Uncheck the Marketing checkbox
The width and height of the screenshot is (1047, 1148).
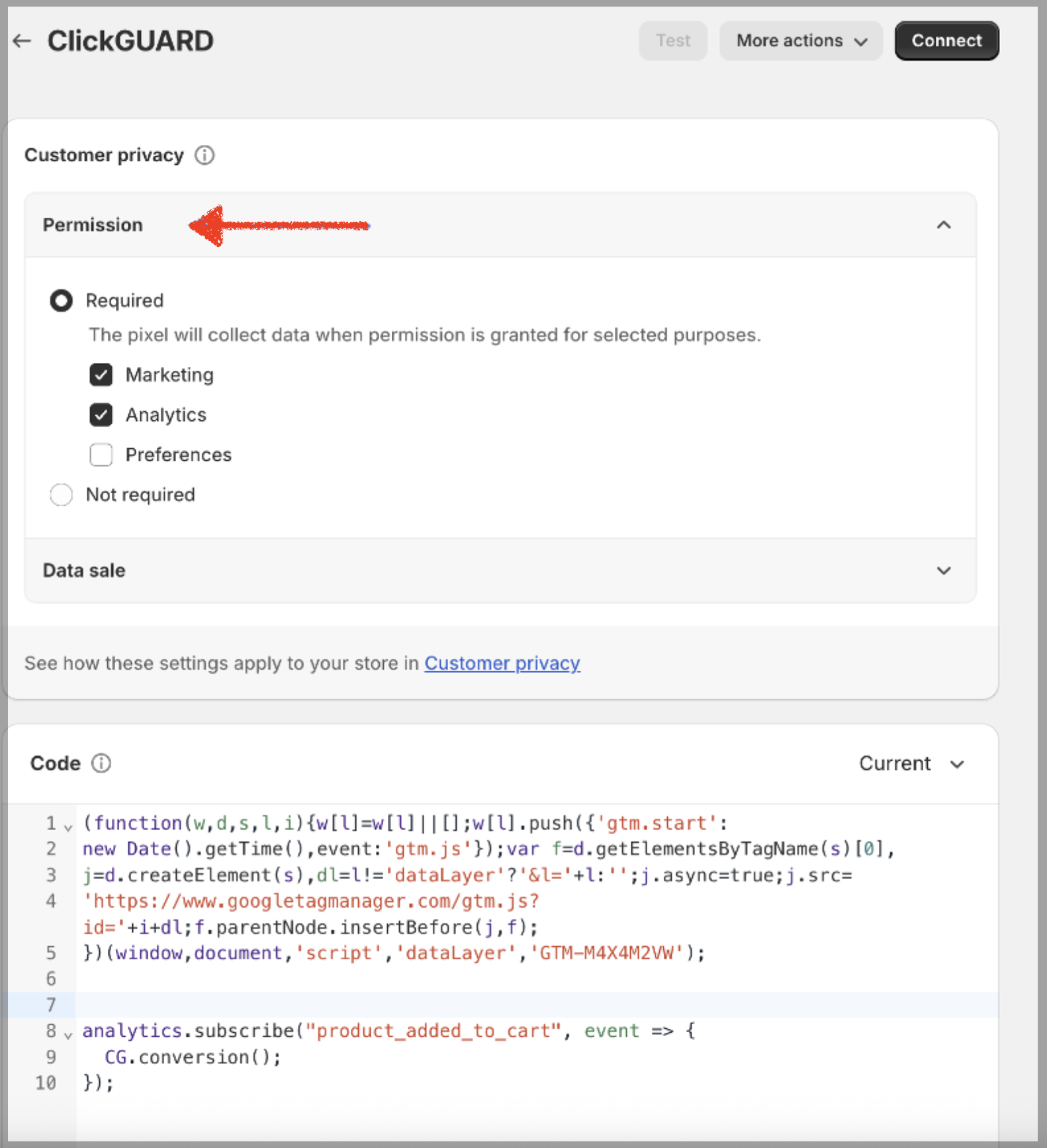pos(101,375)
